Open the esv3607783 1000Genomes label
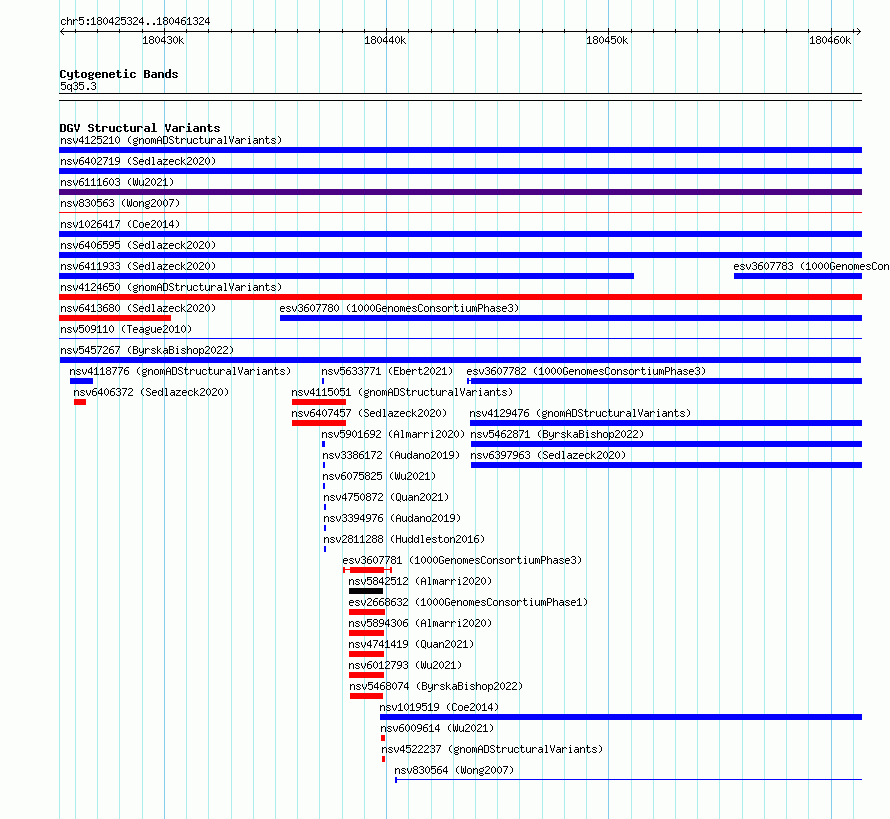890x819 pixels. (811, 266)
